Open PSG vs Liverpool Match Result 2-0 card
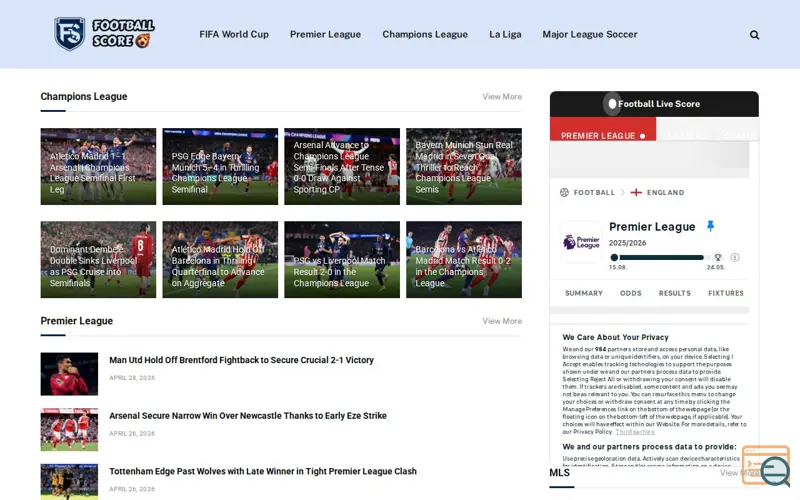800x500 pixels. [342, 259]
